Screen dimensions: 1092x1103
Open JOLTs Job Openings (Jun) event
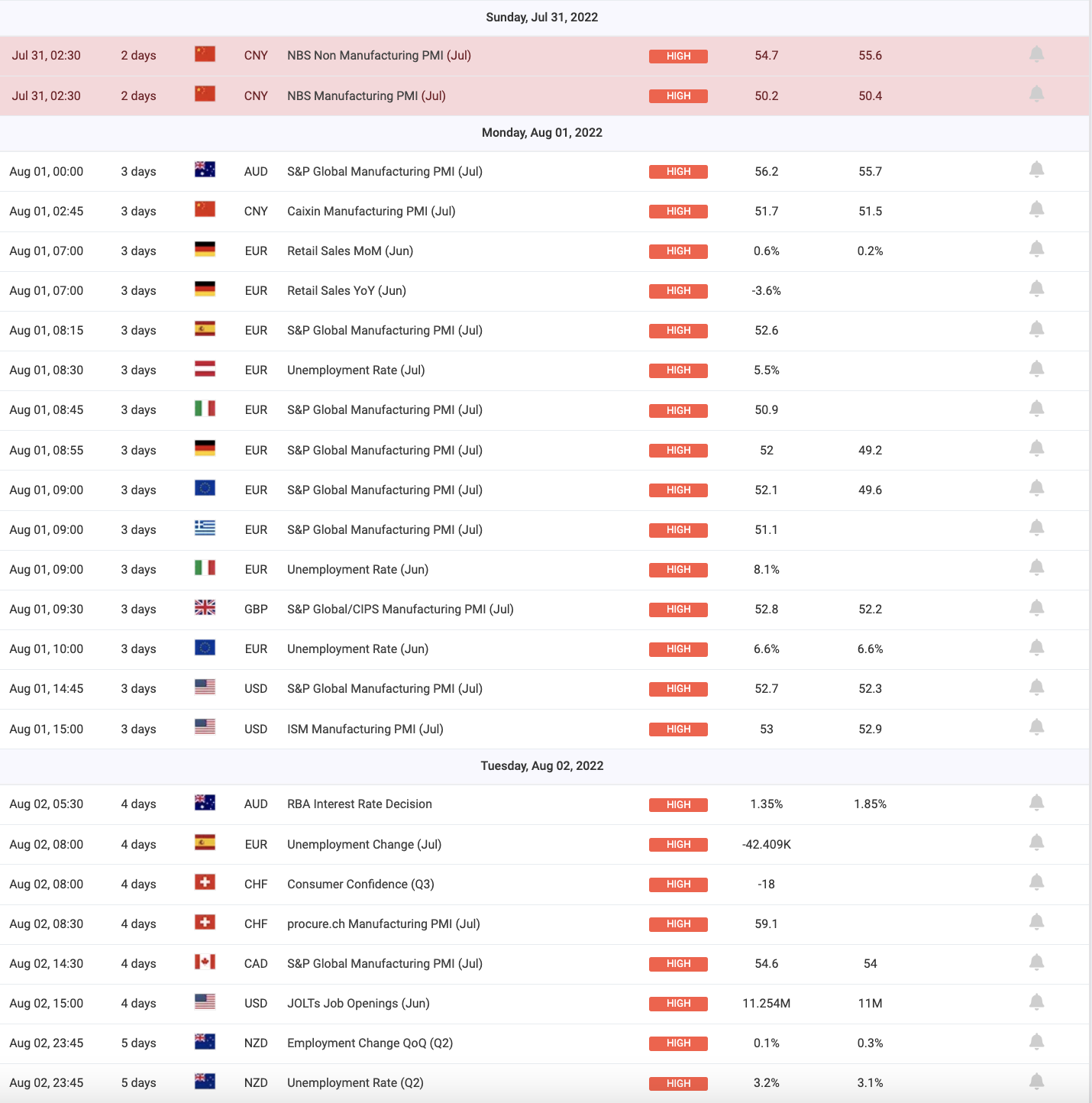tap(358, 1004)
